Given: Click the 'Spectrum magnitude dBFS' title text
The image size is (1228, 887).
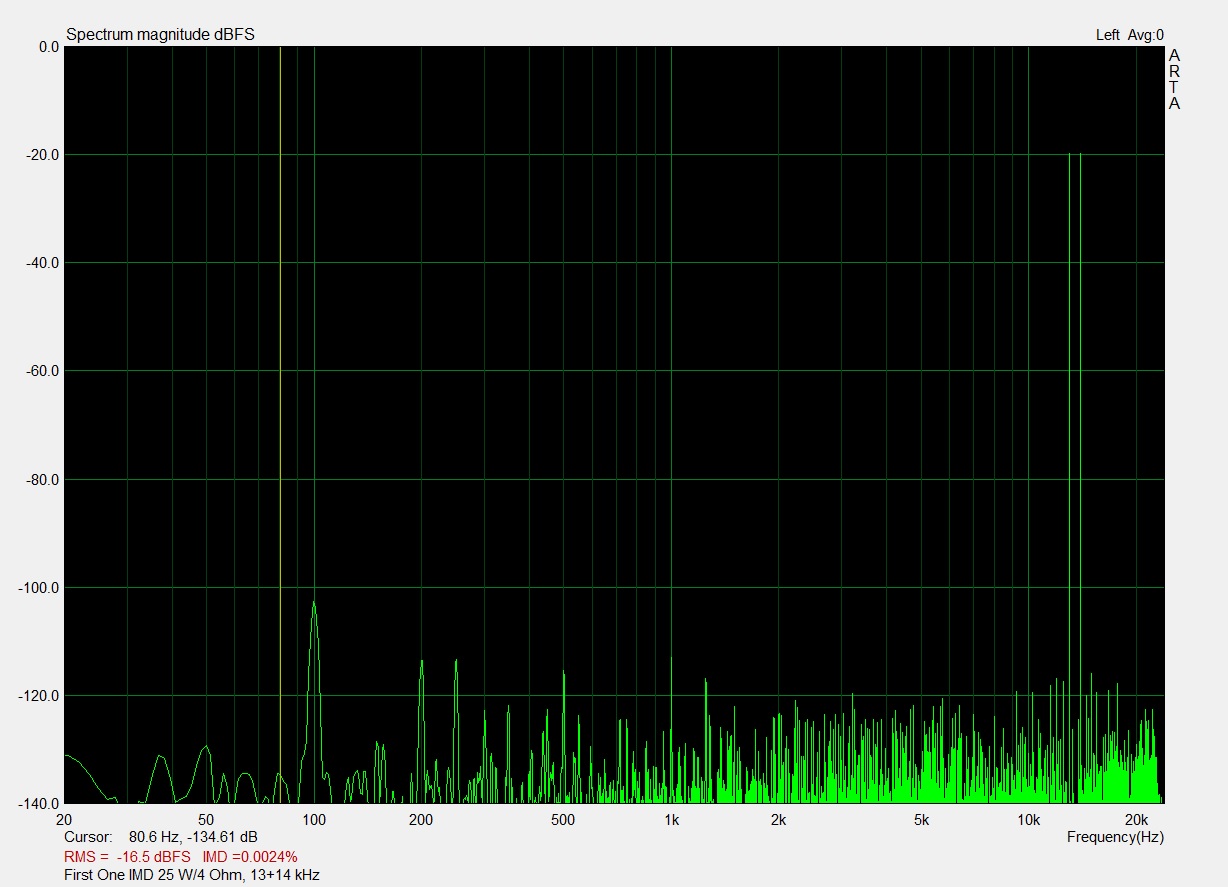Looking at the screenshot, I should click(160, 35).
